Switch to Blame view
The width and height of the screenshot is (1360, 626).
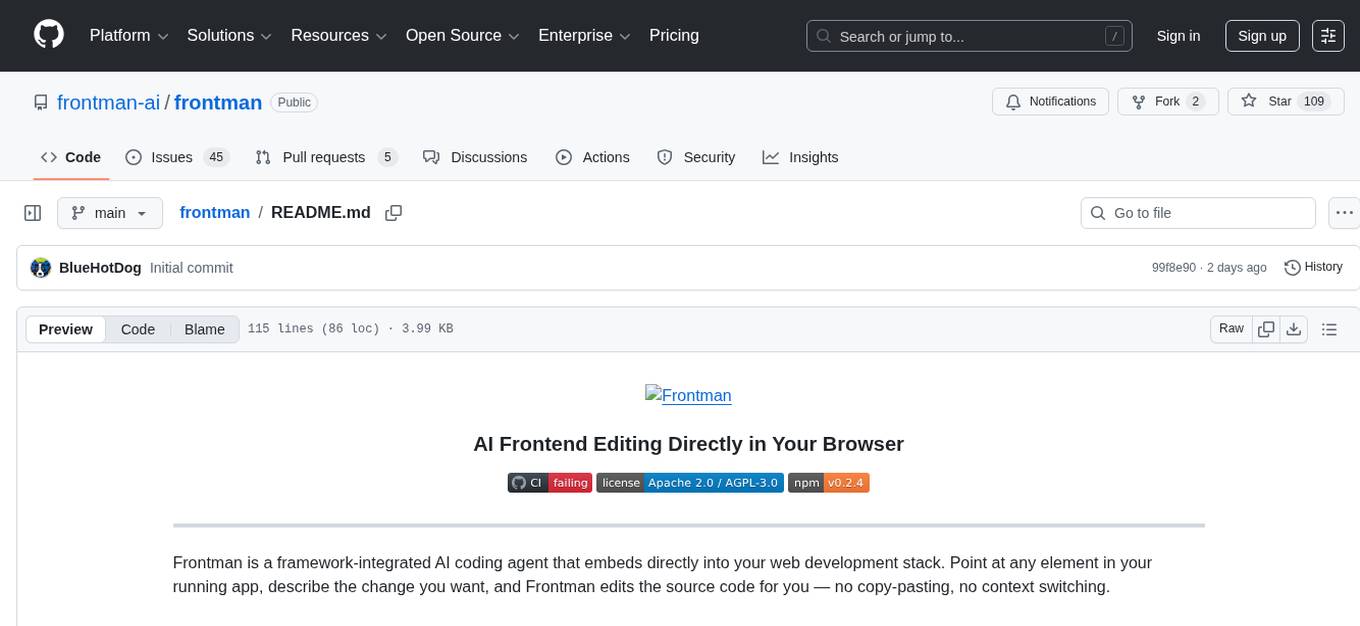[204, 329]
